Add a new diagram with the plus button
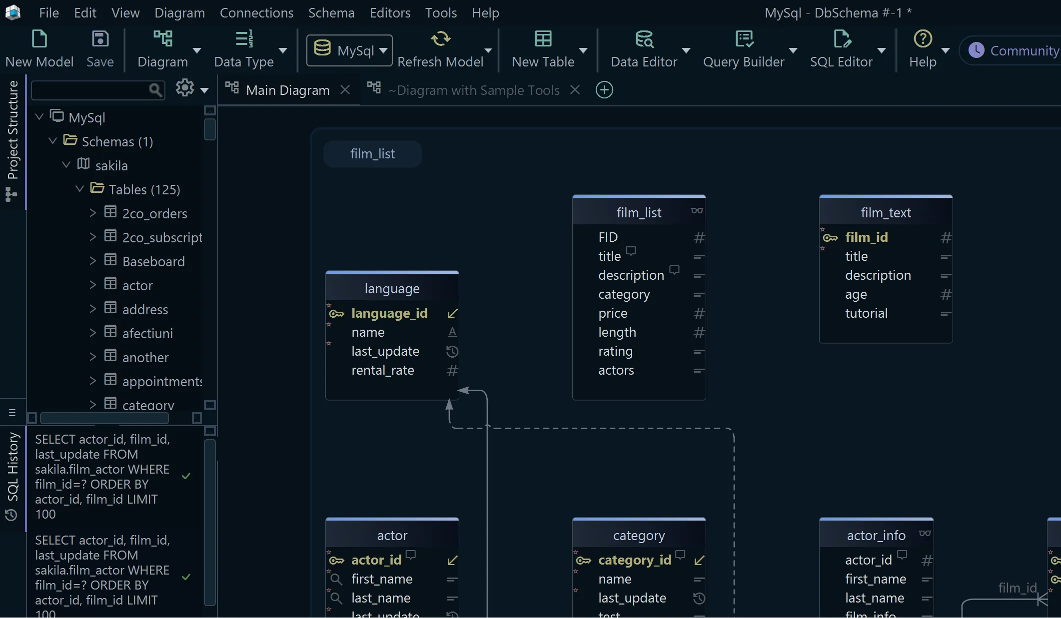 point(604,89)
